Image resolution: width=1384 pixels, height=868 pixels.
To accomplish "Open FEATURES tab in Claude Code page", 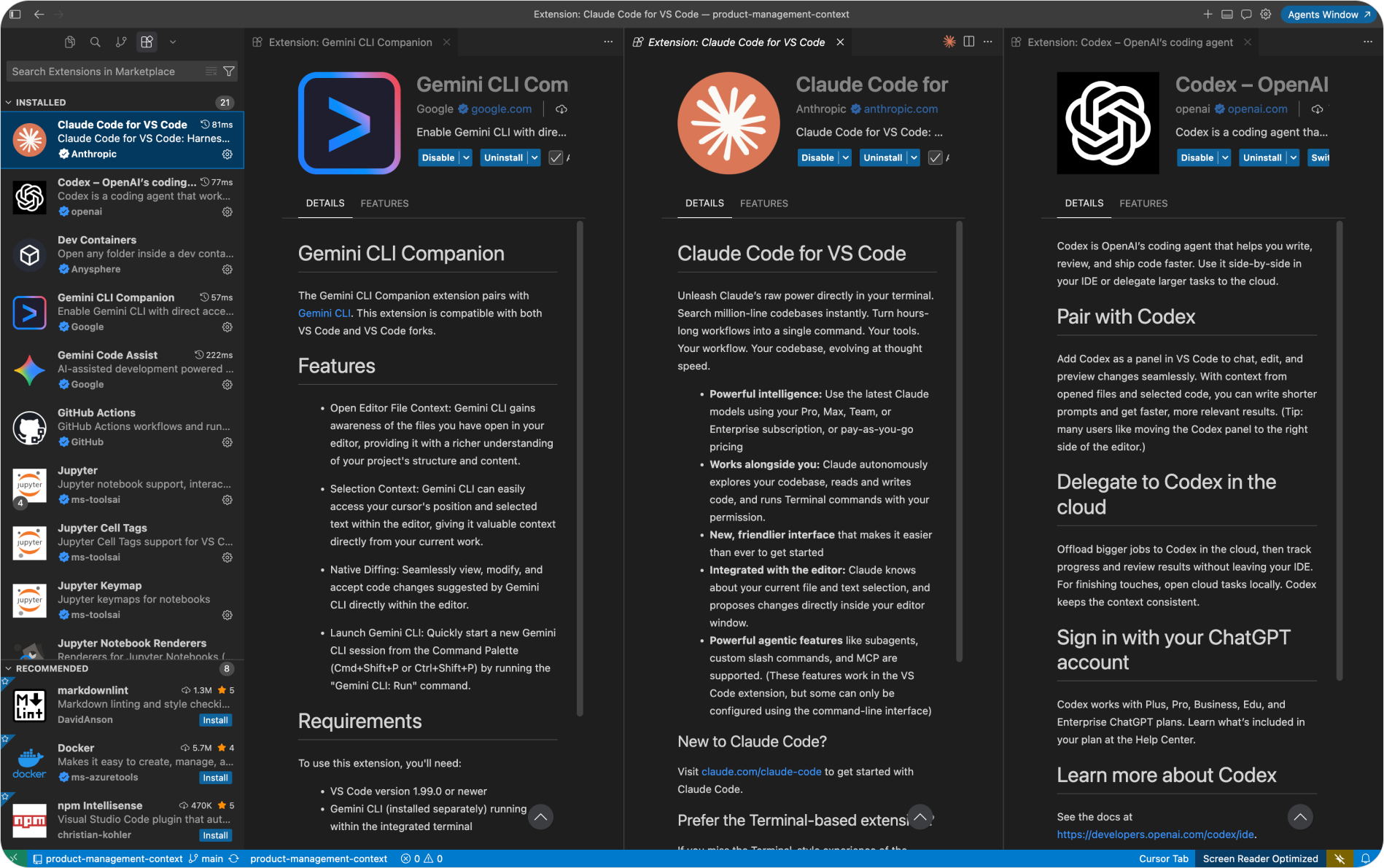I will pos(763,203).
